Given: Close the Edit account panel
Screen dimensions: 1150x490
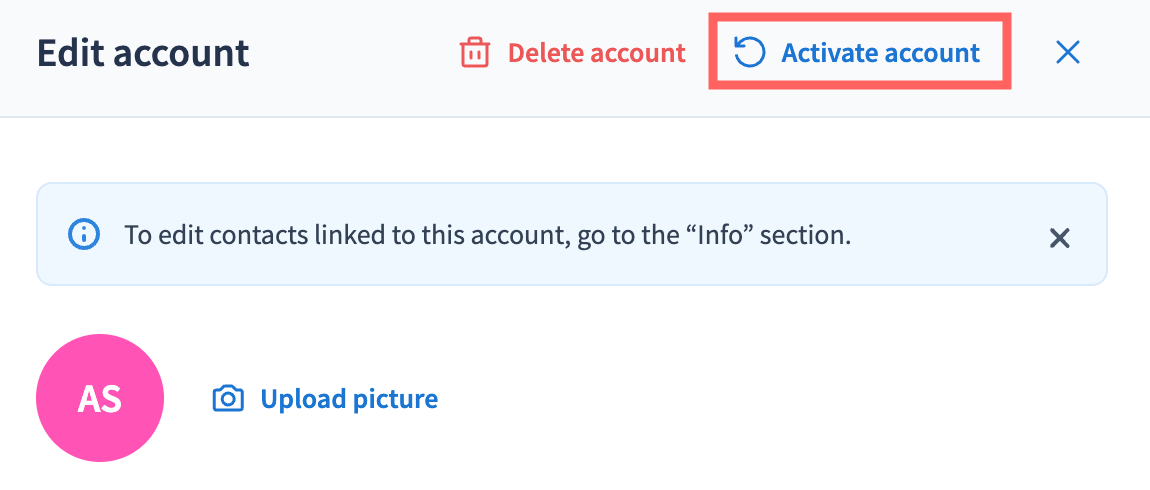Looking at the screenshot, I should tap(1068, 52).
